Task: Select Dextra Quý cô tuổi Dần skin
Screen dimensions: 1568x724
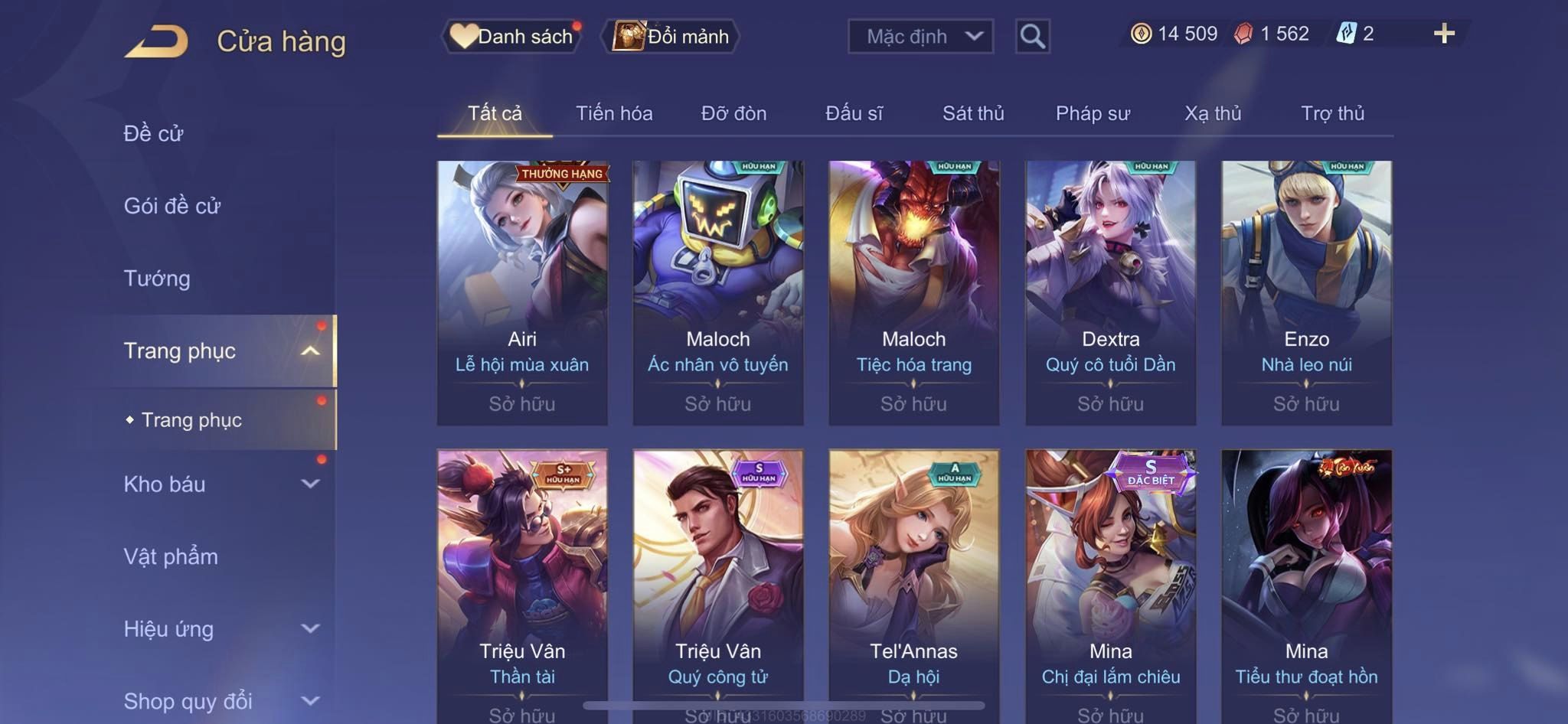Action: 1110,292
